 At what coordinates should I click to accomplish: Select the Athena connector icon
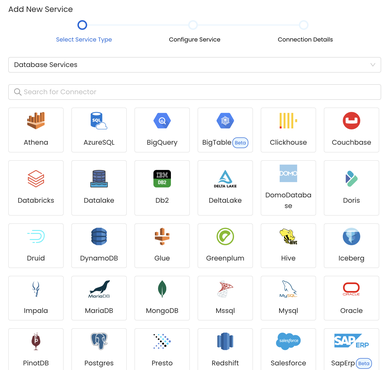point(36,121)
